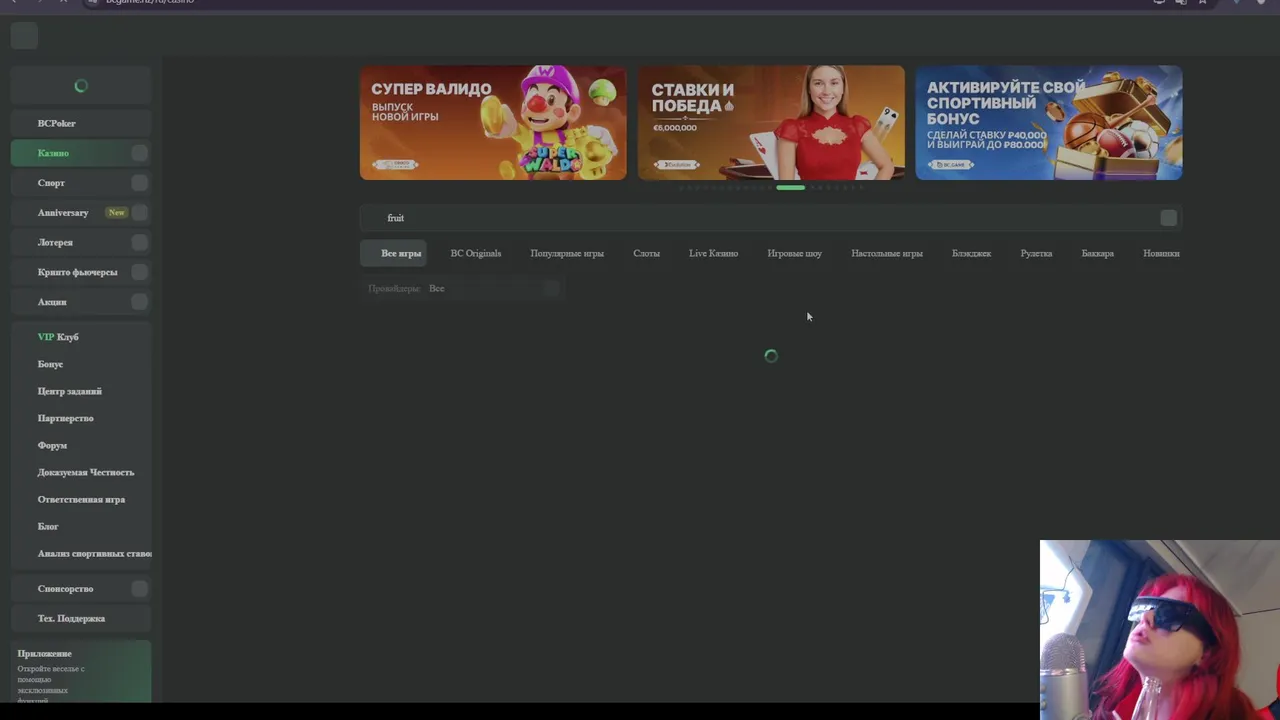This screenshot has width=1280, height=720.
Task: Expand the Казино submenu arrow
Action: click(140, 153)
